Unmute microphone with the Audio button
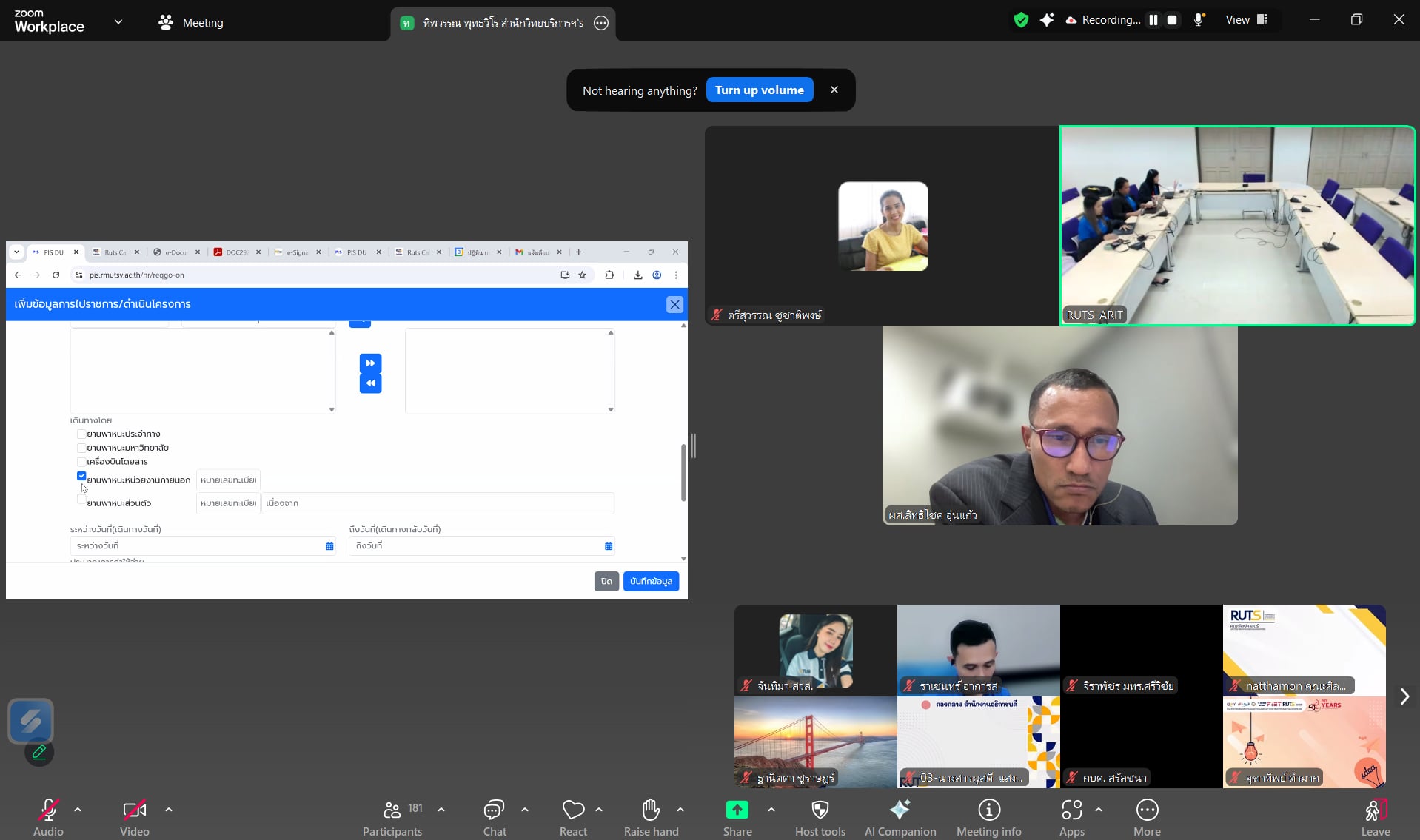This screenshot has width=1420, height=840. (48, 816)
